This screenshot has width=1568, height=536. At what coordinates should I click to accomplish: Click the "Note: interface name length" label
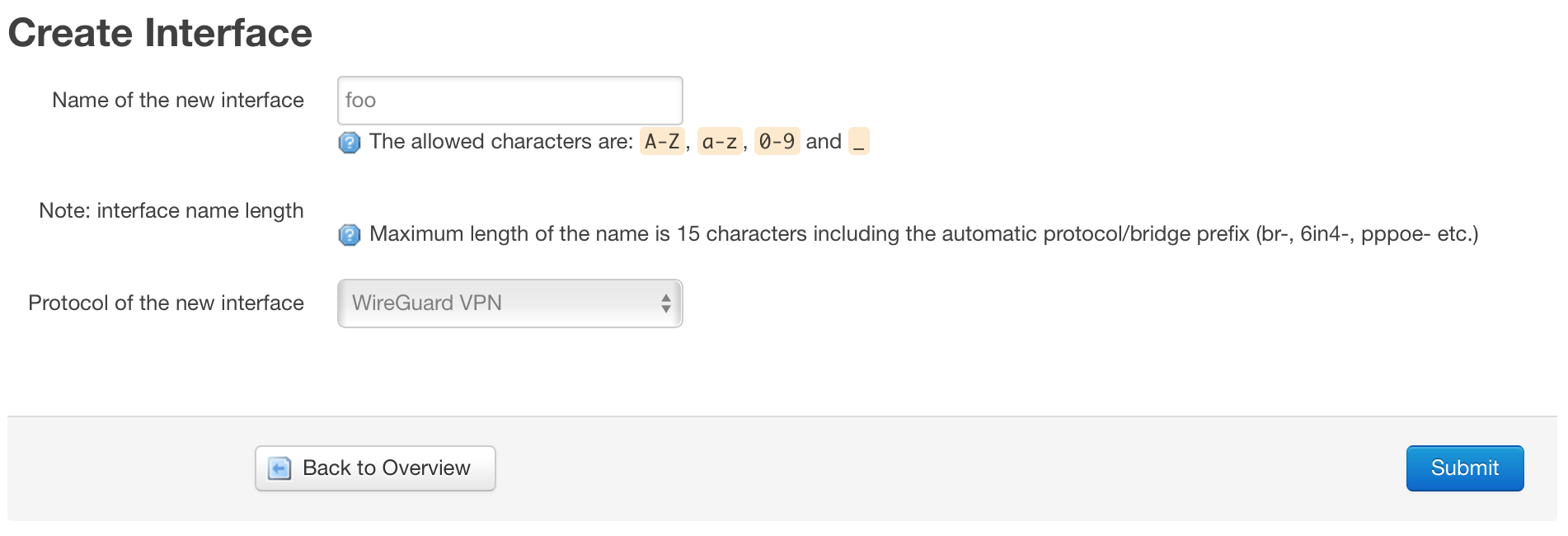click(171, 211)
